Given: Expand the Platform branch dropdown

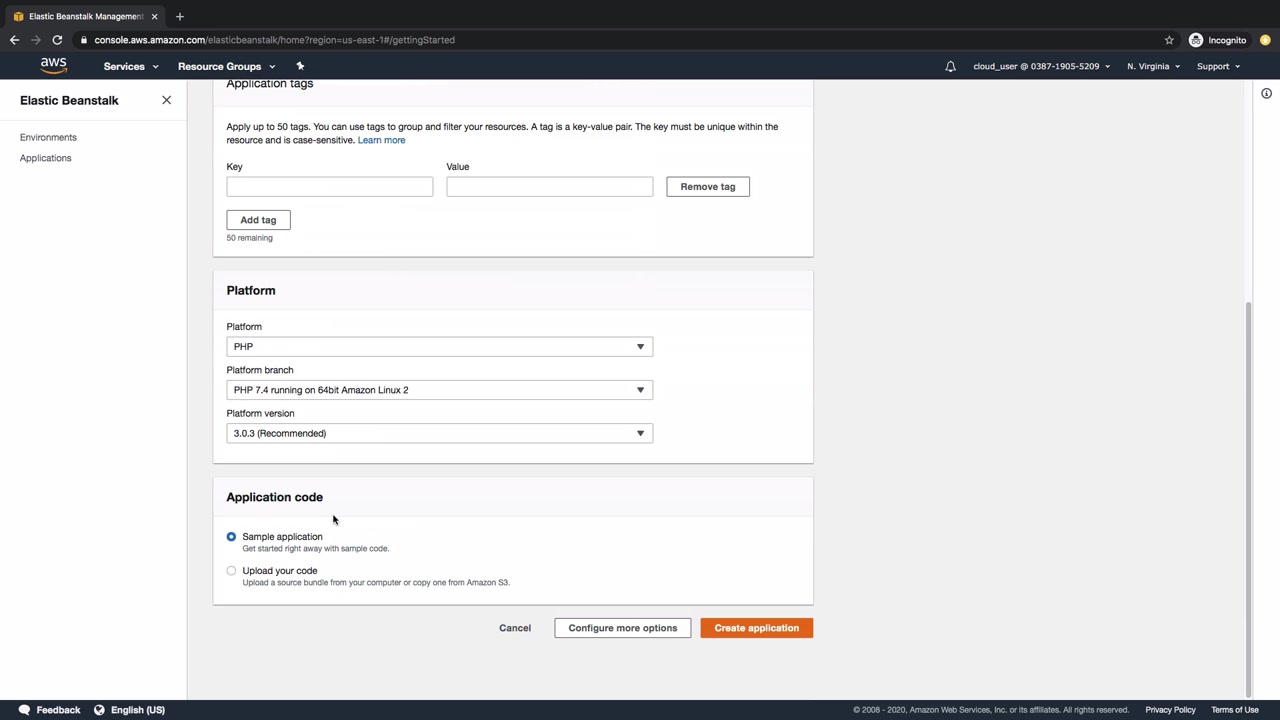Looking at the screenshot, I should click(x=439, y=390).
